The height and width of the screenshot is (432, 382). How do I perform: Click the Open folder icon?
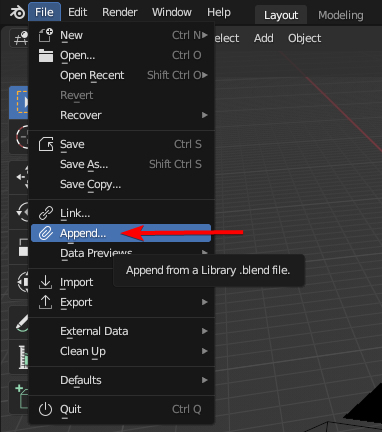coord(46,55)
